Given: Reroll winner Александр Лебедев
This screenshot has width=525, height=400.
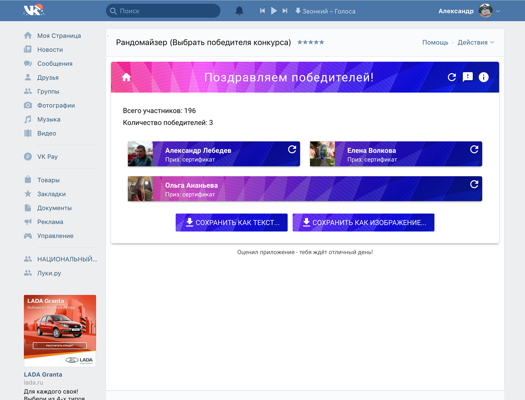Looking at the screenshot, I should pyautogui.click(x=292, y=149).
